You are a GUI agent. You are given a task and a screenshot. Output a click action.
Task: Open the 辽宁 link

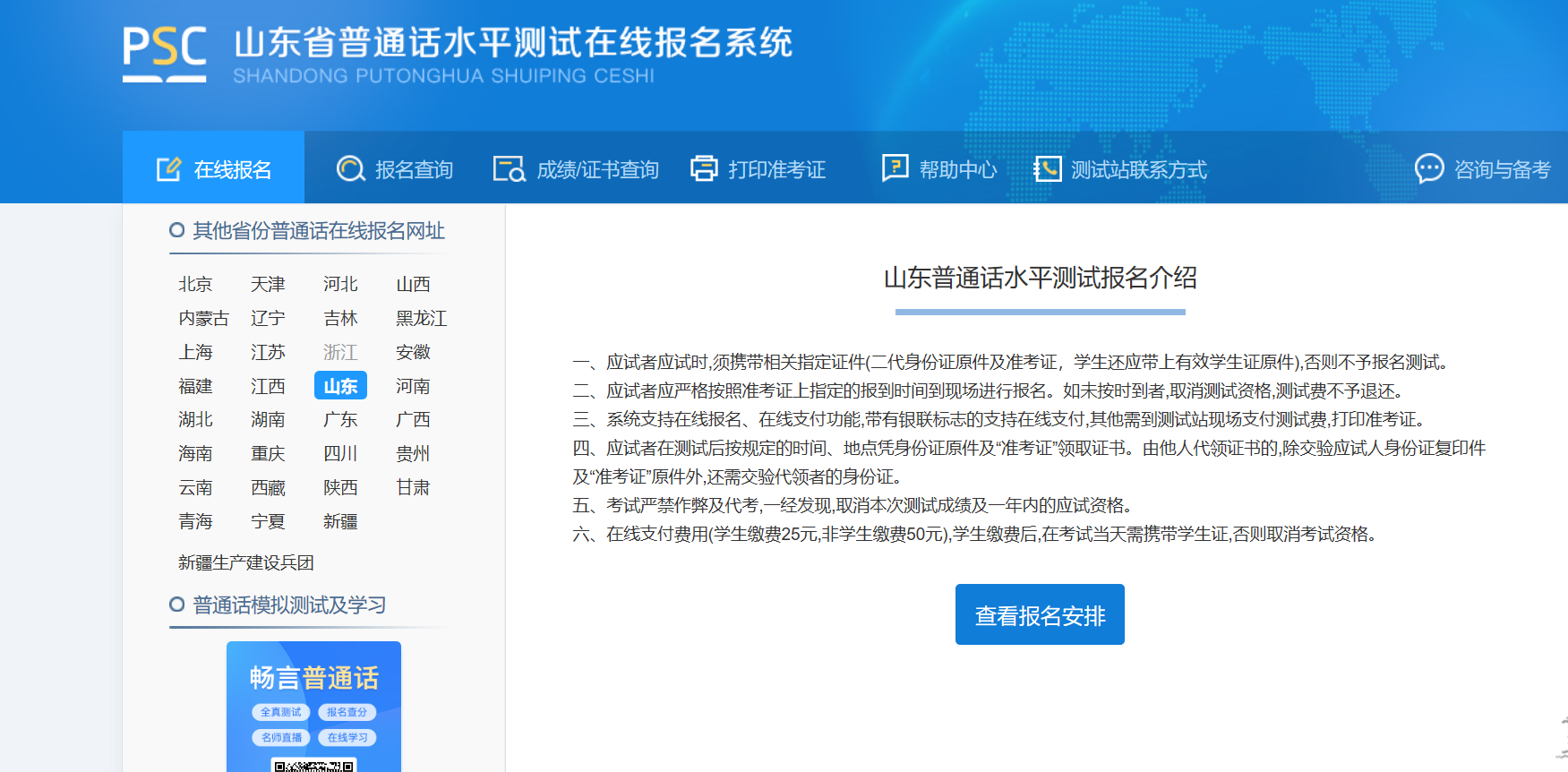[x=268, y=318]
